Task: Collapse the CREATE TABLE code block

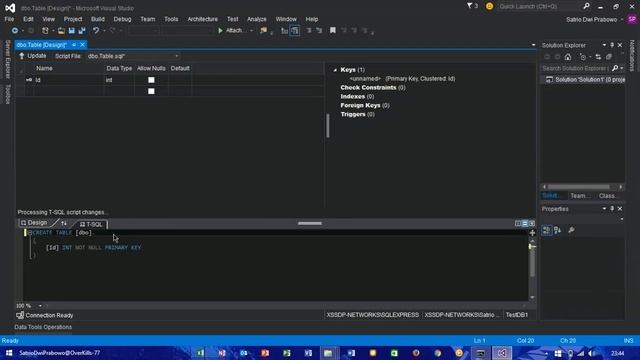Action: (x=30, y=233)
